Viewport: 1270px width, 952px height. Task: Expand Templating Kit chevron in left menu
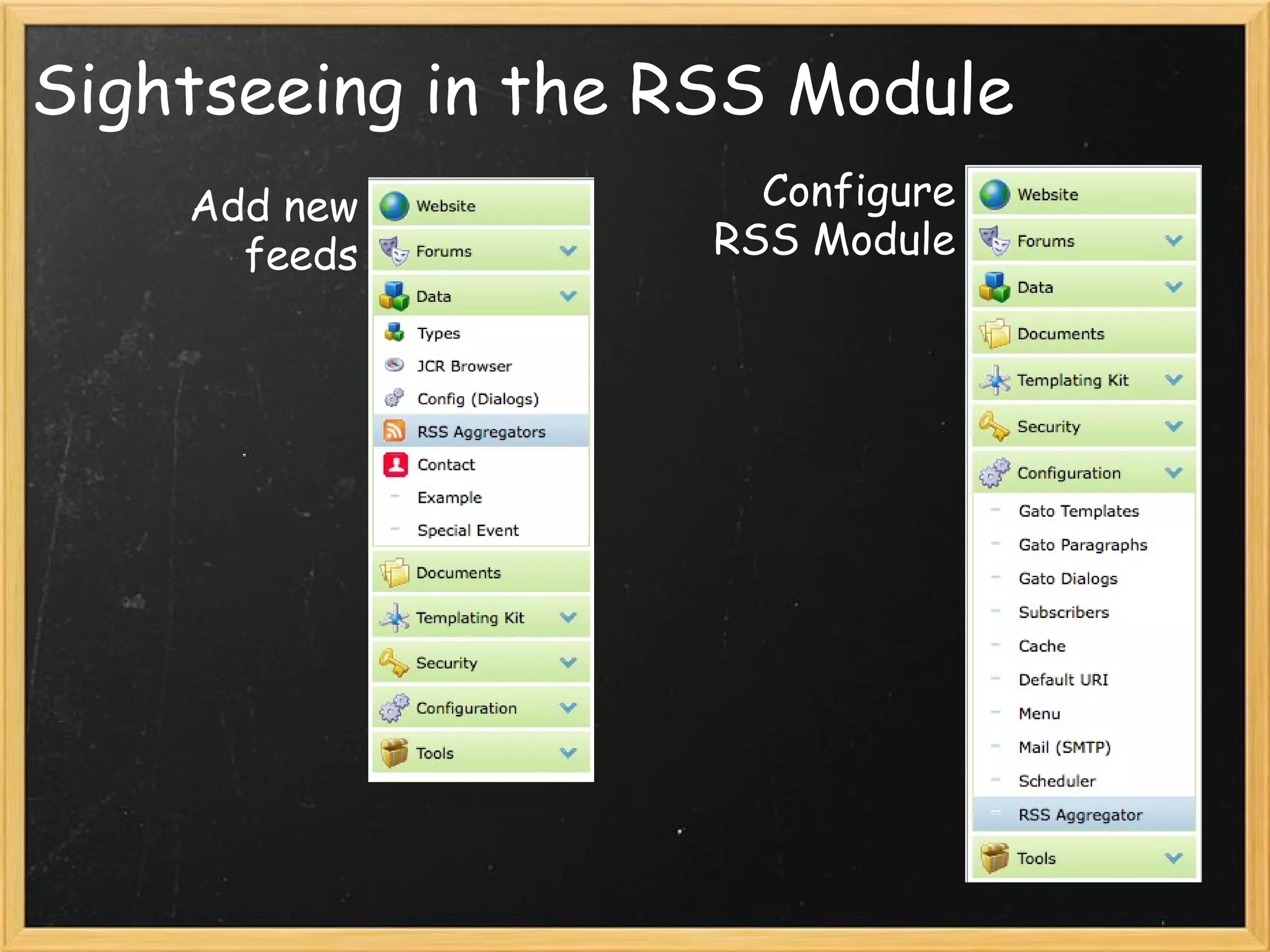pos(569,617)
